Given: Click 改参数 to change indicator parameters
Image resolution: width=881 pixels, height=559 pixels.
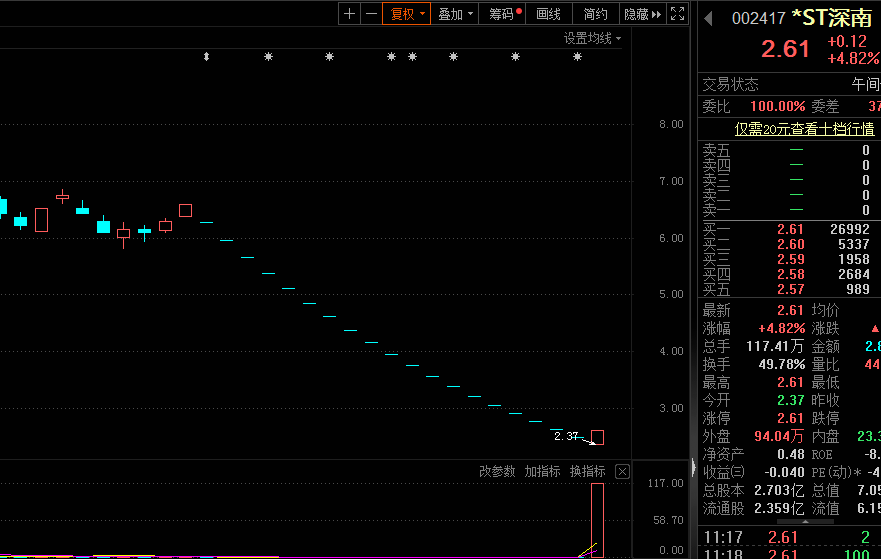Looking at the screenshot, I should pos(497,471).
